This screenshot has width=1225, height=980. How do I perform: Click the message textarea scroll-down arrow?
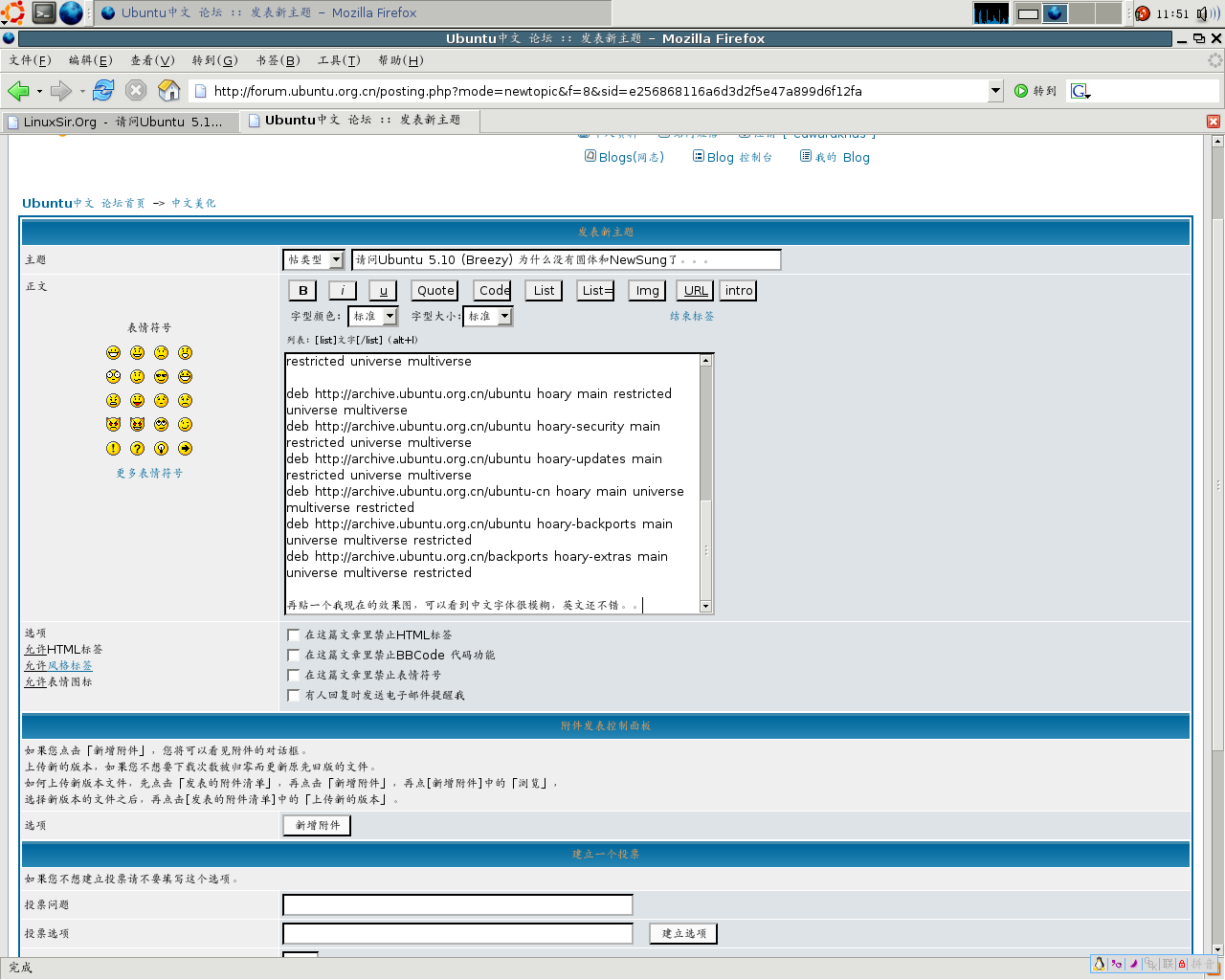click(x=706, y=606)
